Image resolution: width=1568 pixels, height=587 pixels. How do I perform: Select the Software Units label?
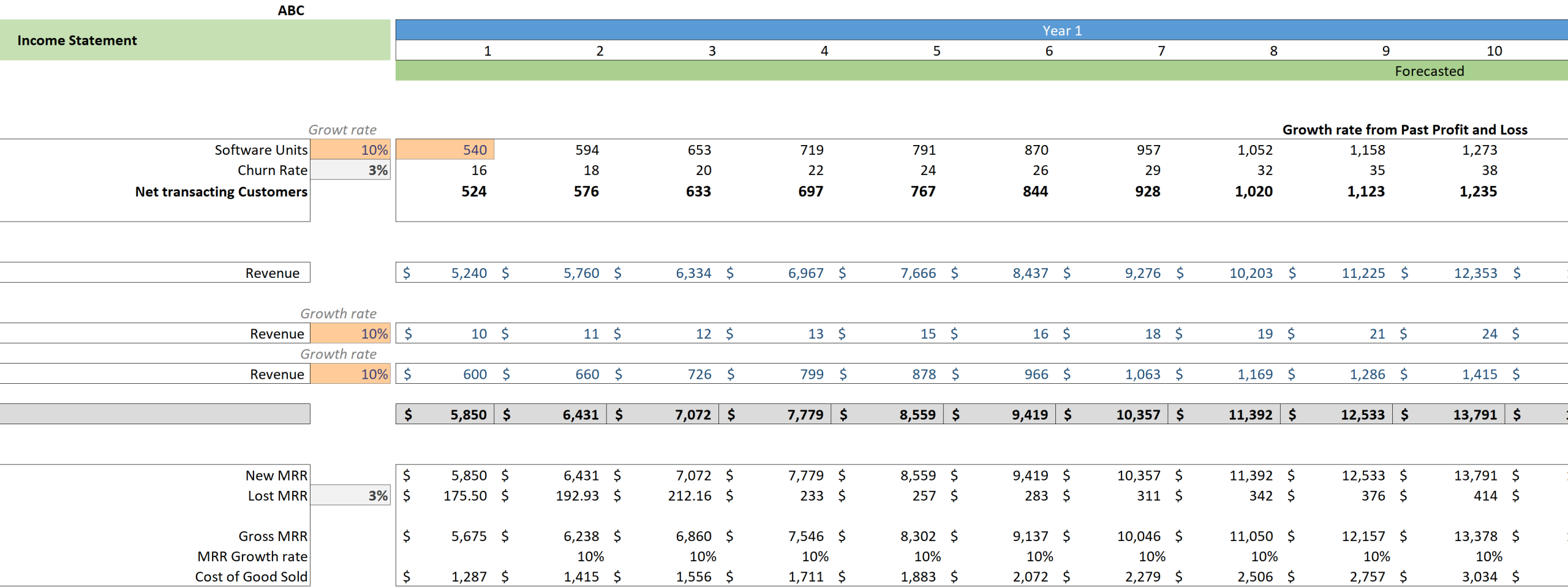point(261,150)
